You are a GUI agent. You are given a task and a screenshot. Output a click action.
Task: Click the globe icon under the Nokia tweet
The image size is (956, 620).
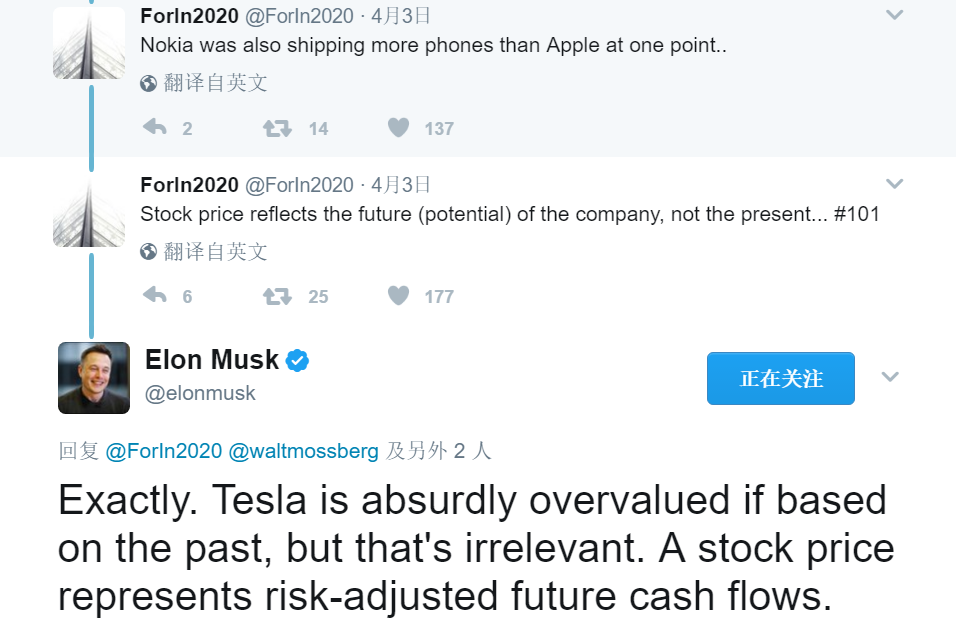tap(148, 83)
